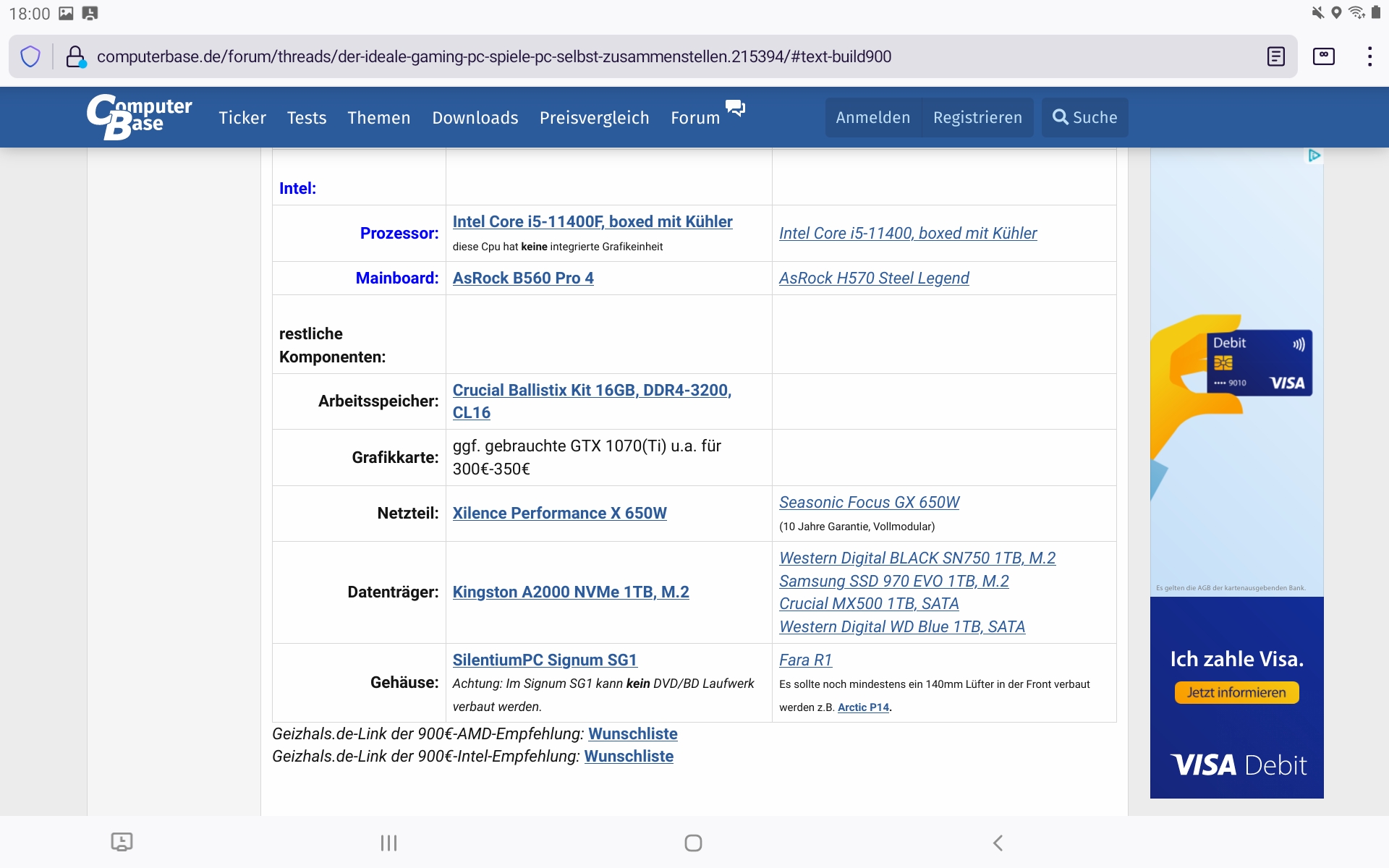Switch to the Ticker section
Image resolution: width=1389 pixels, height=868 pixels.
[242, 117]
